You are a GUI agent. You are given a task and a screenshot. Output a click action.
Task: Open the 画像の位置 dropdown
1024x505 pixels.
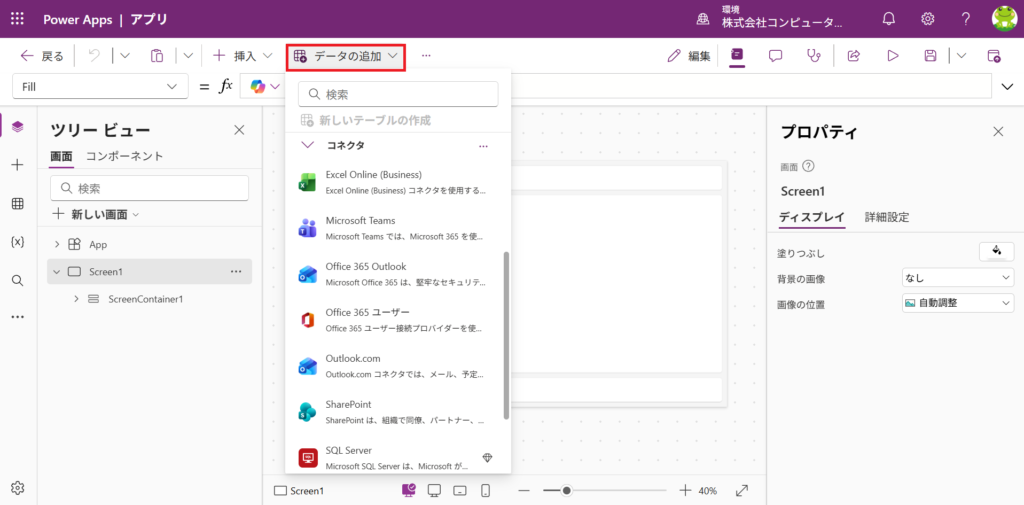pos(957,303)
